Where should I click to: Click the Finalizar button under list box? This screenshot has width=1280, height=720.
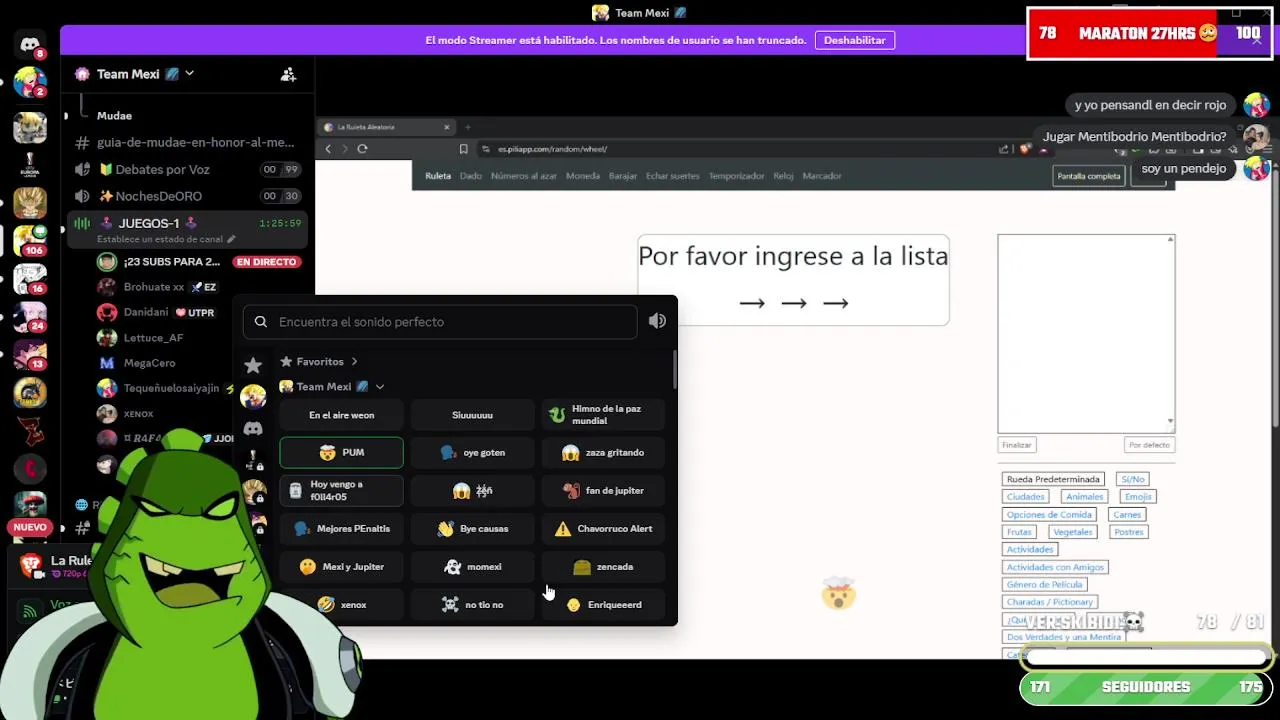[x=1017, y=445]
